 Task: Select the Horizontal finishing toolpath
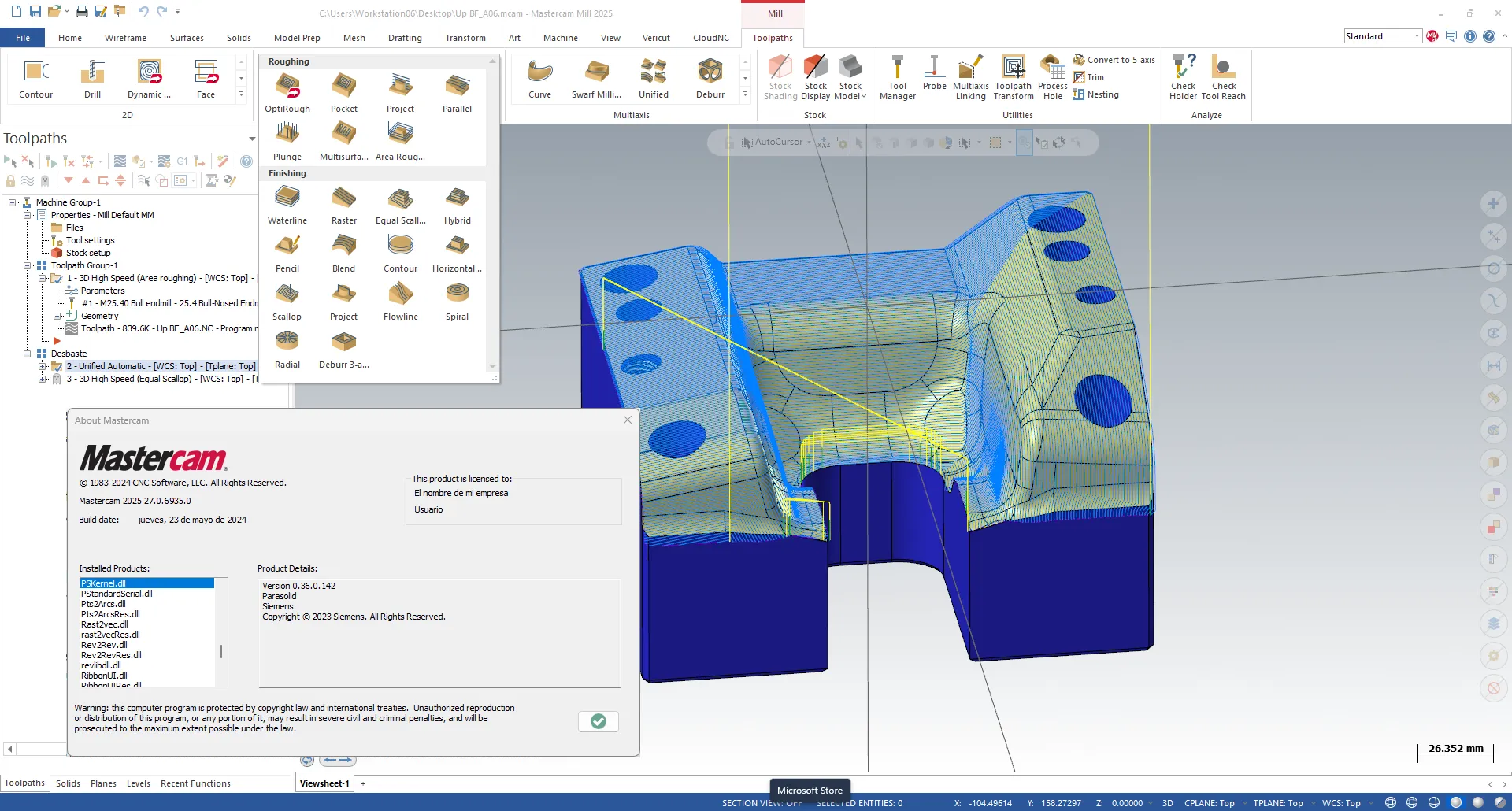(x=458, y=253)
